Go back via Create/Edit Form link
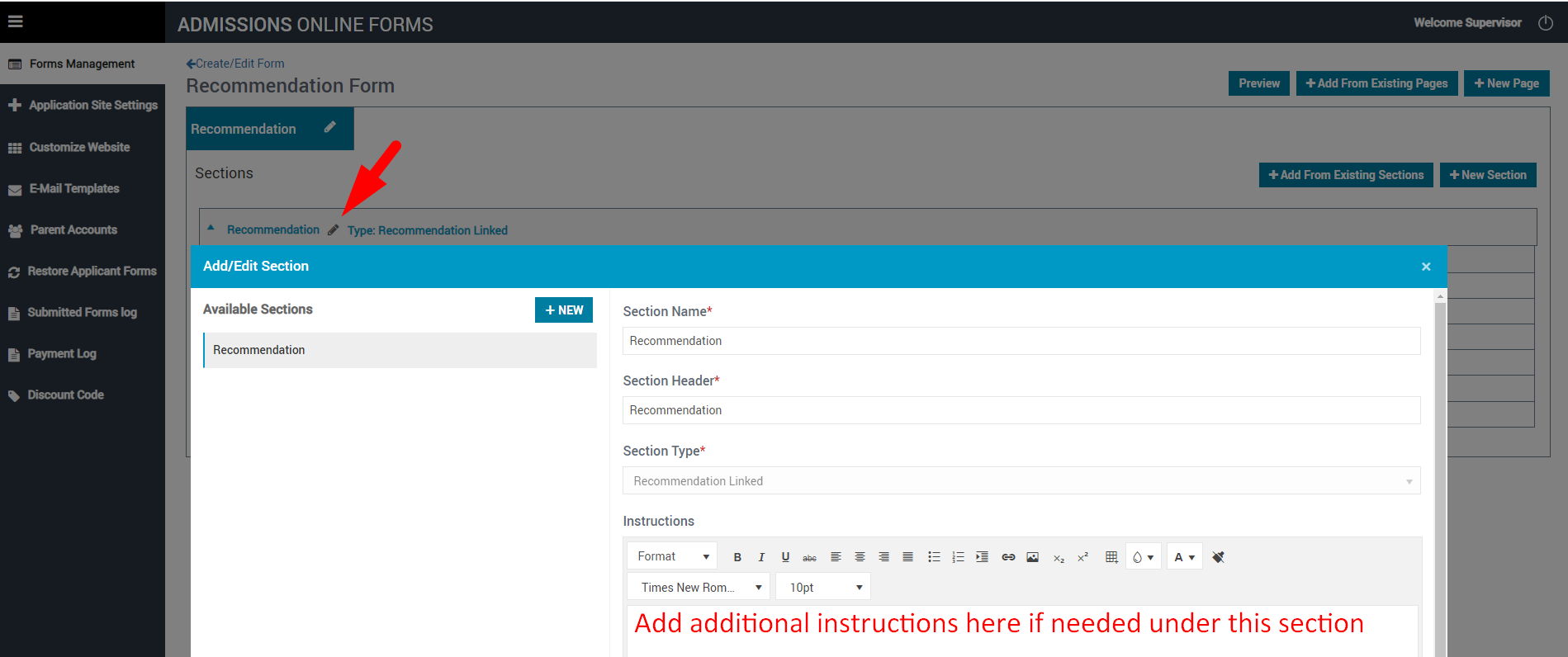 click(x=235, y=64)
